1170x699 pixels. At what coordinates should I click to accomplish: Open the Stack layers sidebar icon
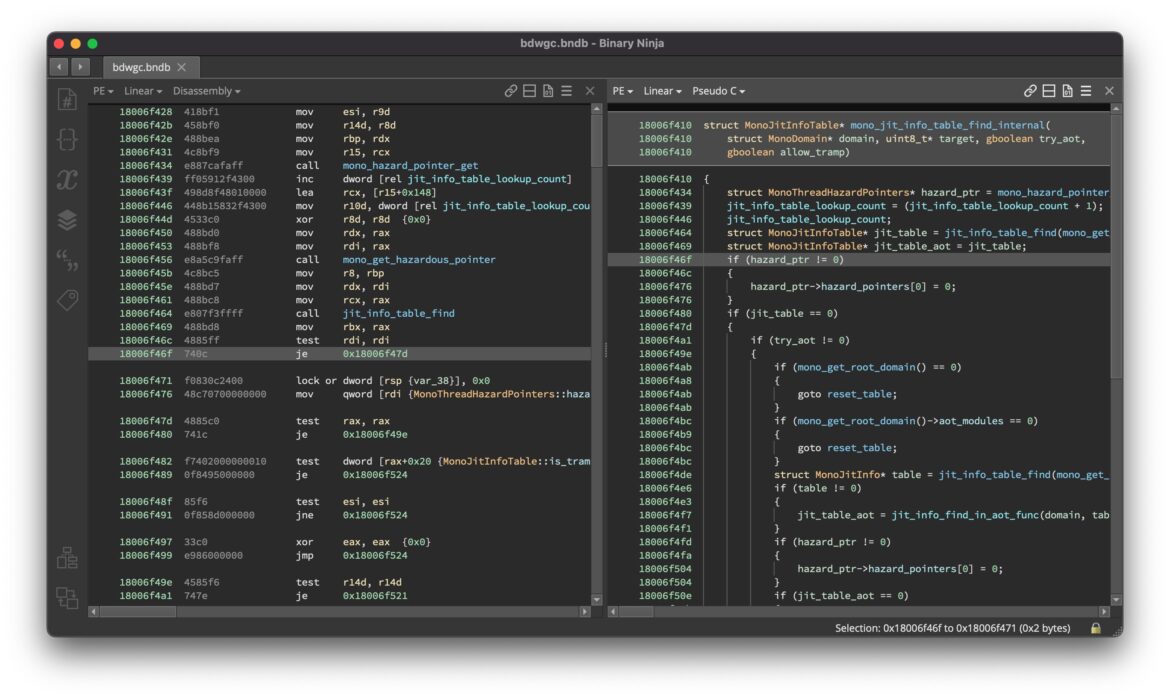point(67,219)
